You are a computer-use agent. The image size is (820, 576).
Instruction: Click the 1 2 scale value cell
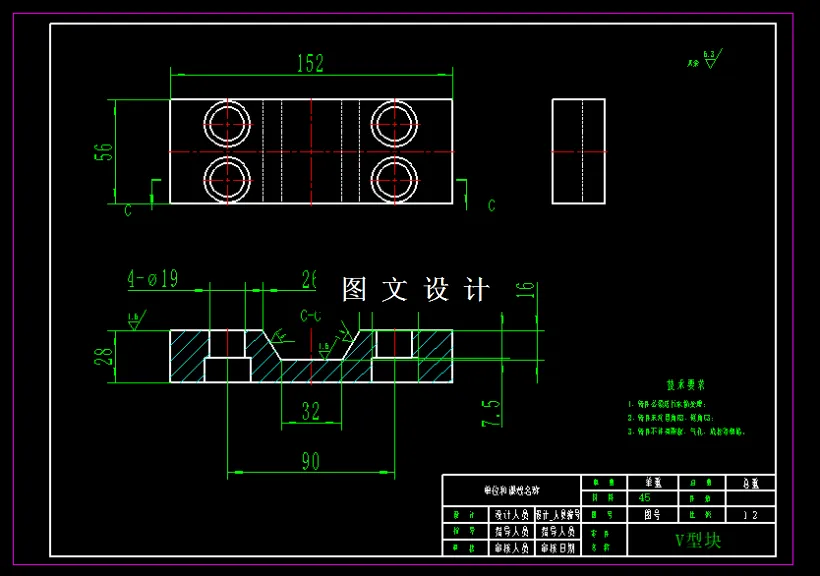point(750,515)
